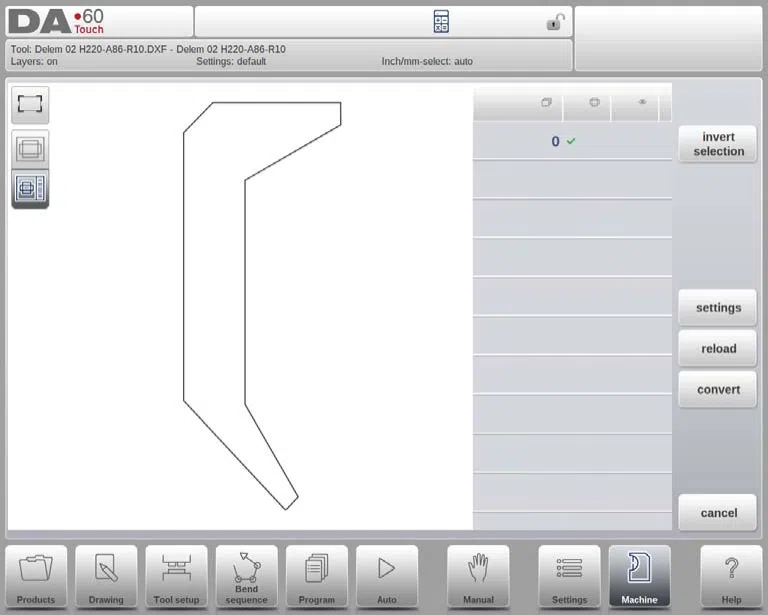Click the 'Settings: default' text
Screen dimensions: 768x615
[231, 61]
